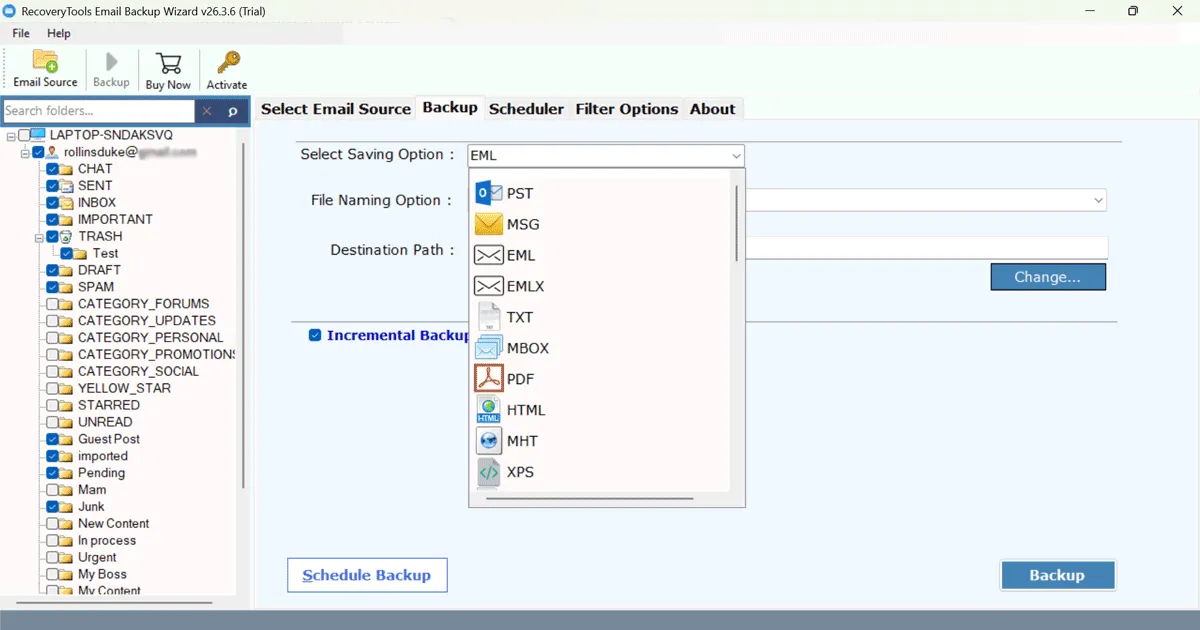Start backup with bottom-right Backup button

click(1057, 575)
